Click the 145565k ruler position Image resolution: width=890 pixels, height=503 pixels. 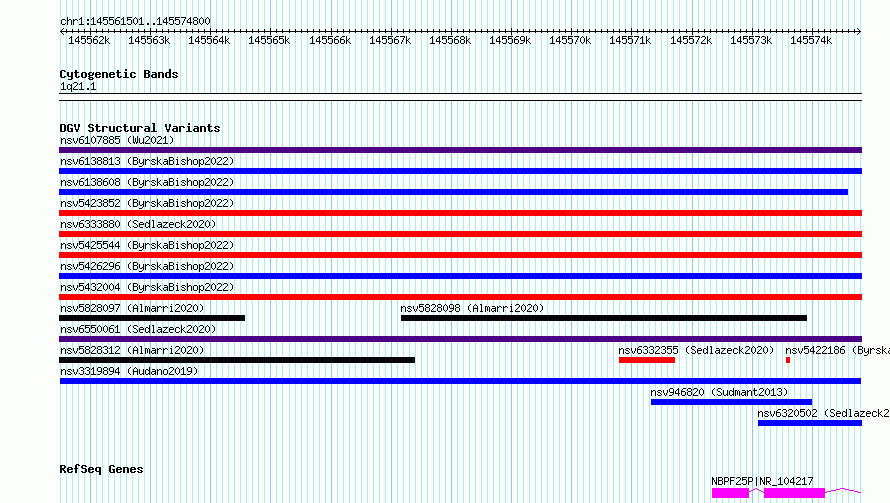pyautogui.click(x=269, y=41)
